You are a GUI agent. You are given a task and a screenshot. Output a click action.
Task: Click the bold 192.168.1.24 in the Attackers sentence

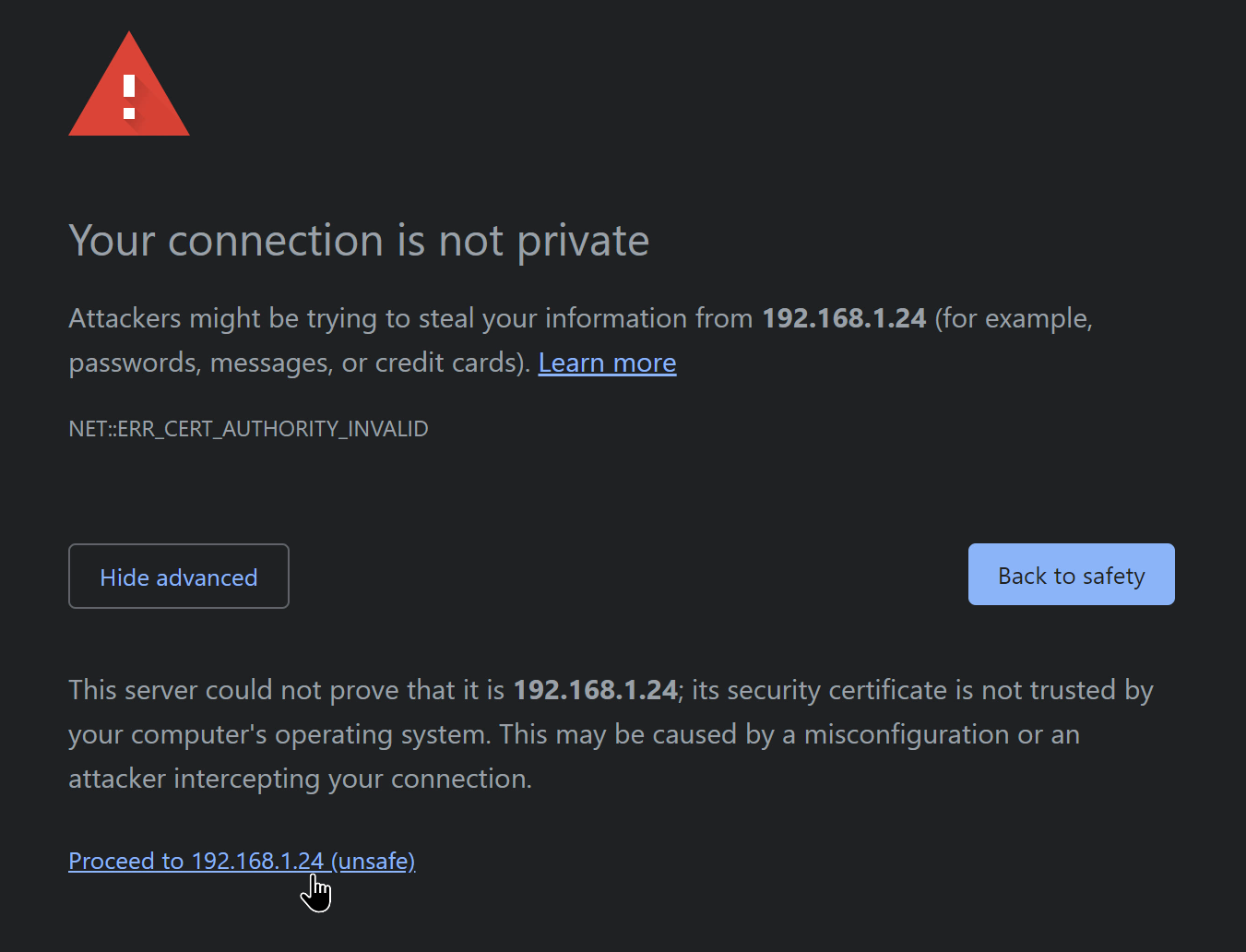(x=843, y=318)
